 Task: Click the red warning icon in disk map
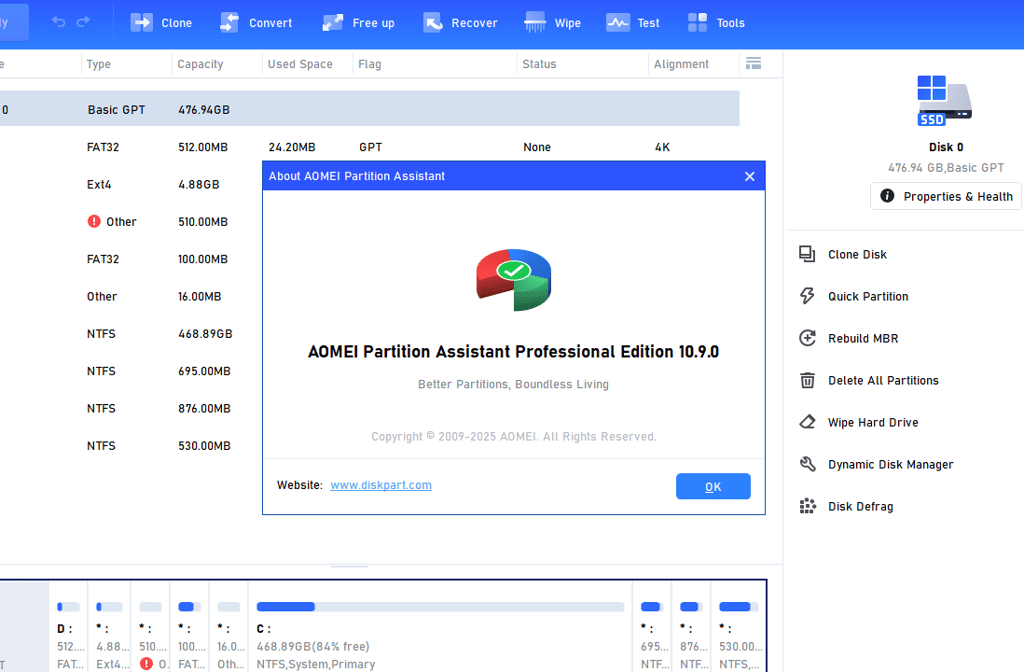(146, 664)
